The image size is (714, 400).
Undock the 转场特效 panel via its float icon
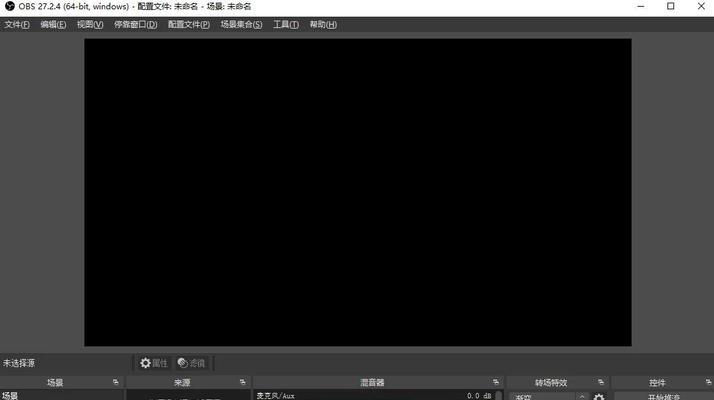pos(601,382)
